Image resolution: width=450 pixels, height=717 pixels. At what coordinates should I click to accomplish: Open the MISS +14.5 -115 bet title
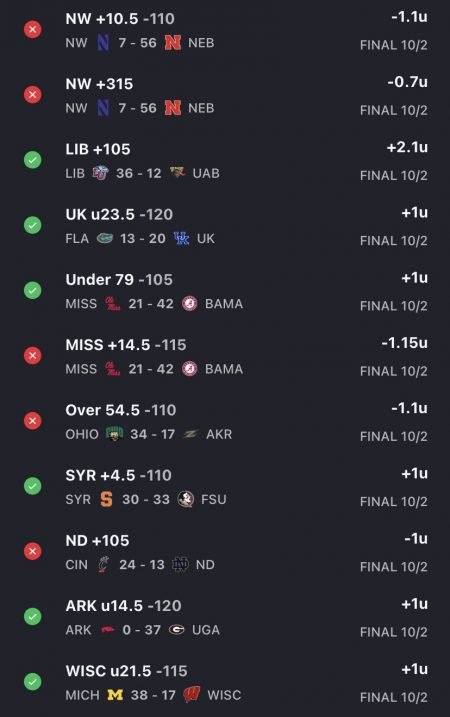coord(126,345)
